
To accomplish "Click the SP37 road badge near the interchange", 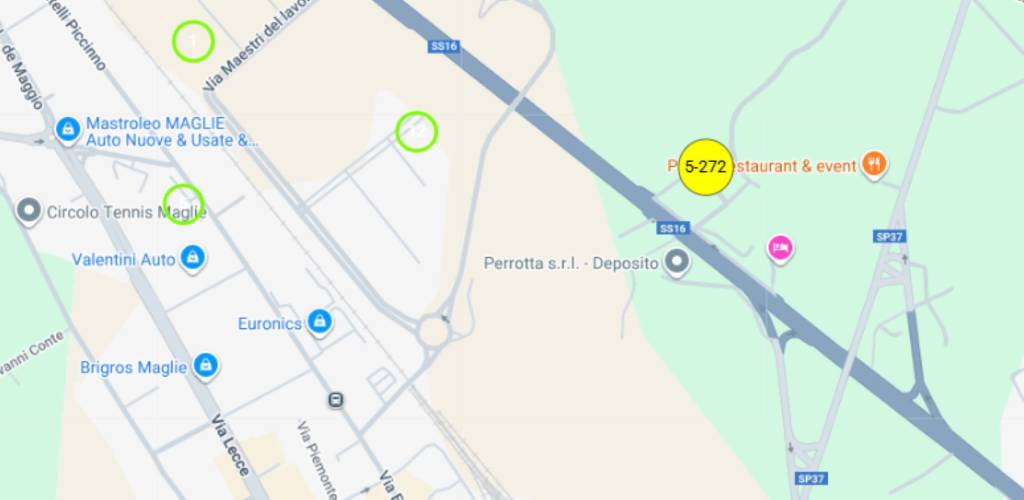I will pyautogui.click(x=889, y=236).
